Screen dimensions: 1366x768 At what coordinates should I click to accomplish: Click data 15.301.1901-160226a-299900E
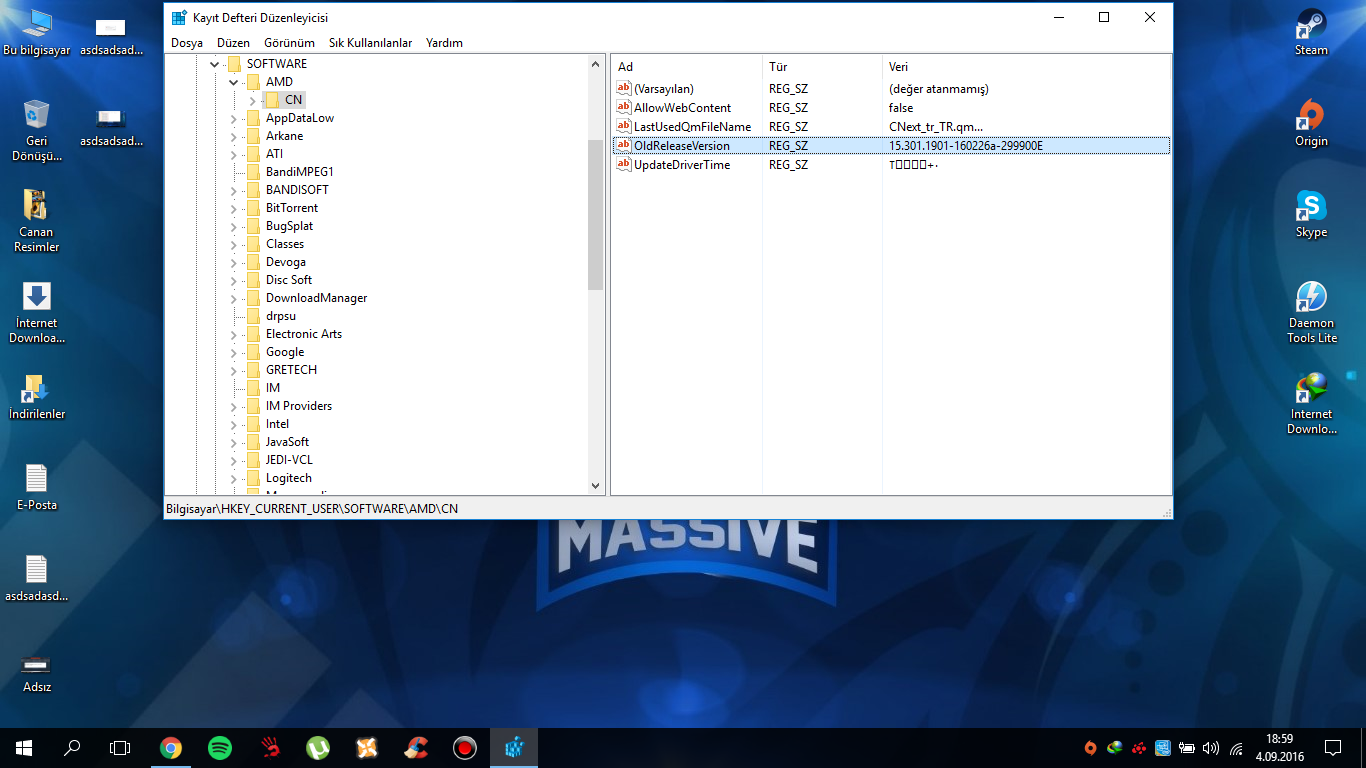966,146
